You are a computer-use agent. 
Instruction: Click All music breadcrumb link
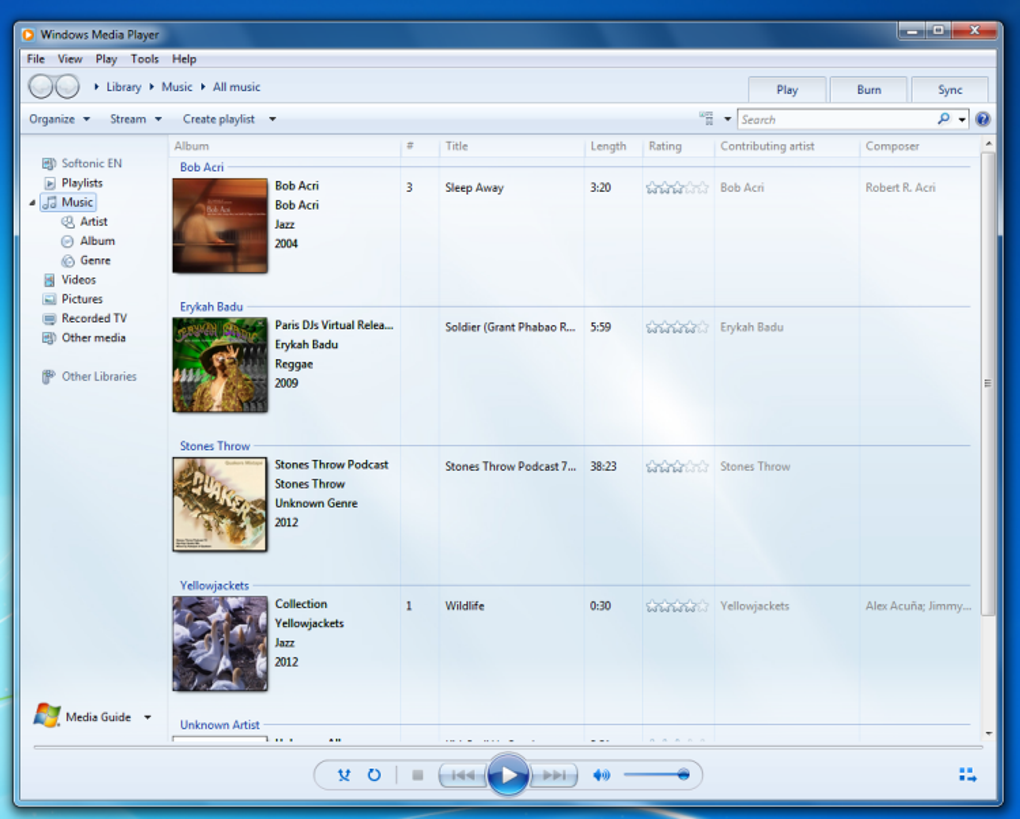coord(236,87)
